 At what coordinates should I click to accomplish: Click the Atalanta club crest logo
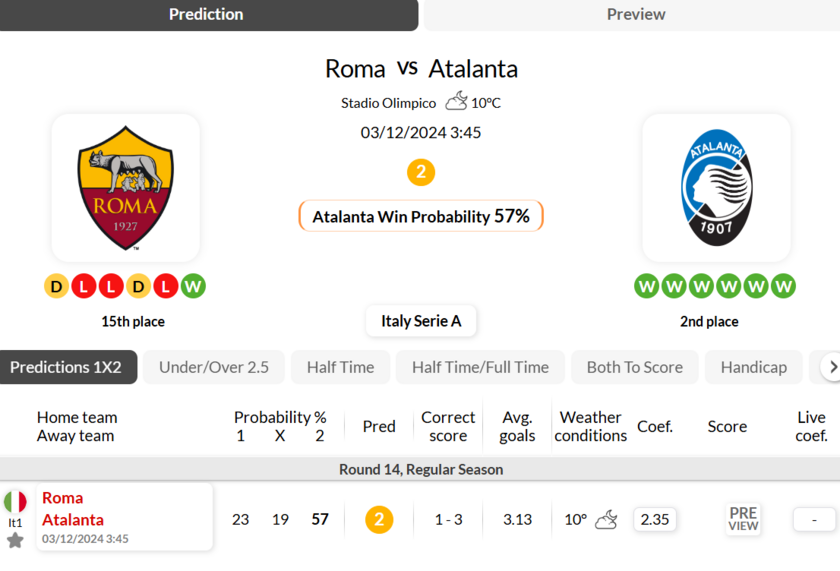(716, 188)
